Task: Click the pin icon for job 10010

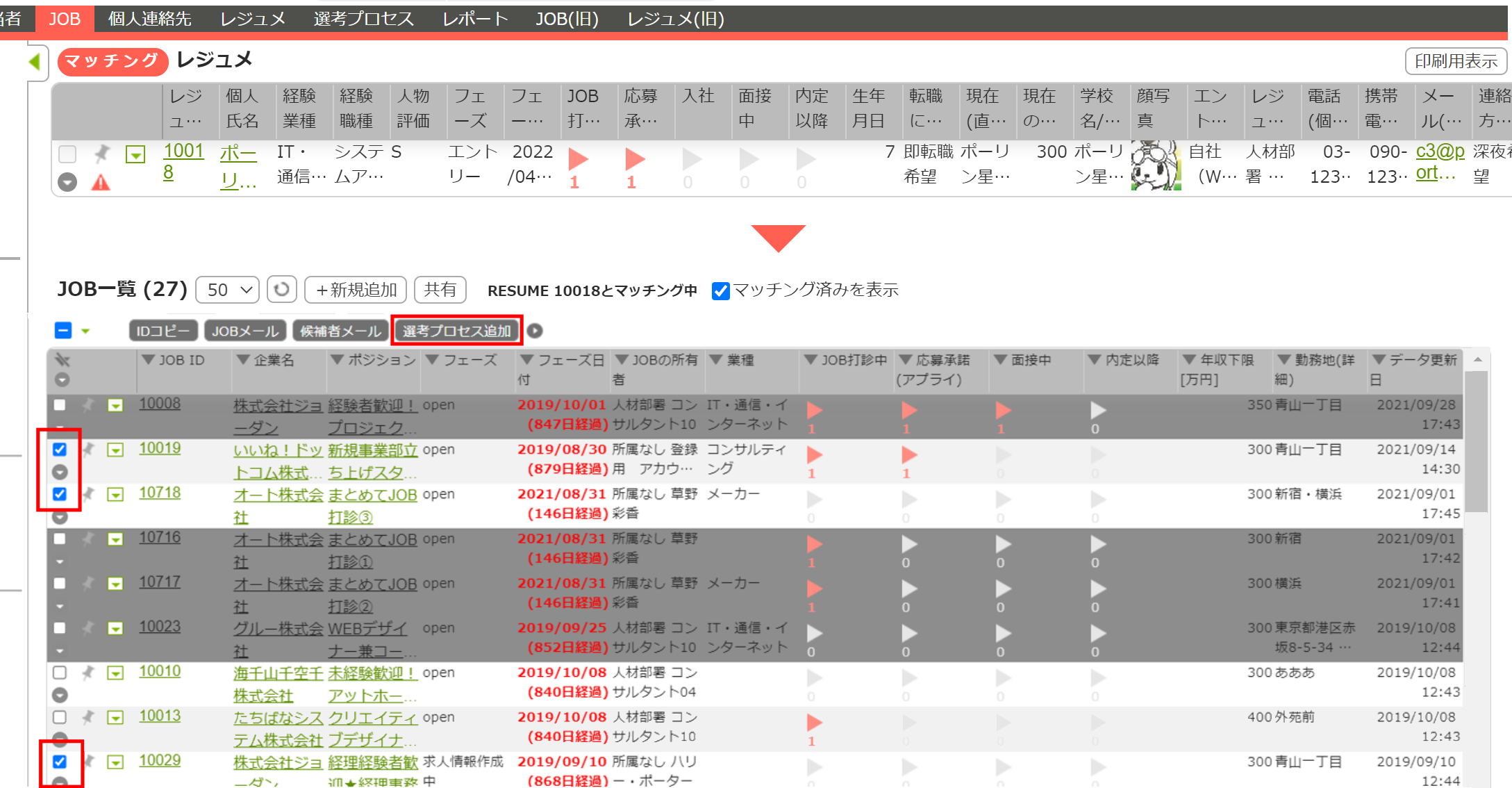Action: [88, 672]
